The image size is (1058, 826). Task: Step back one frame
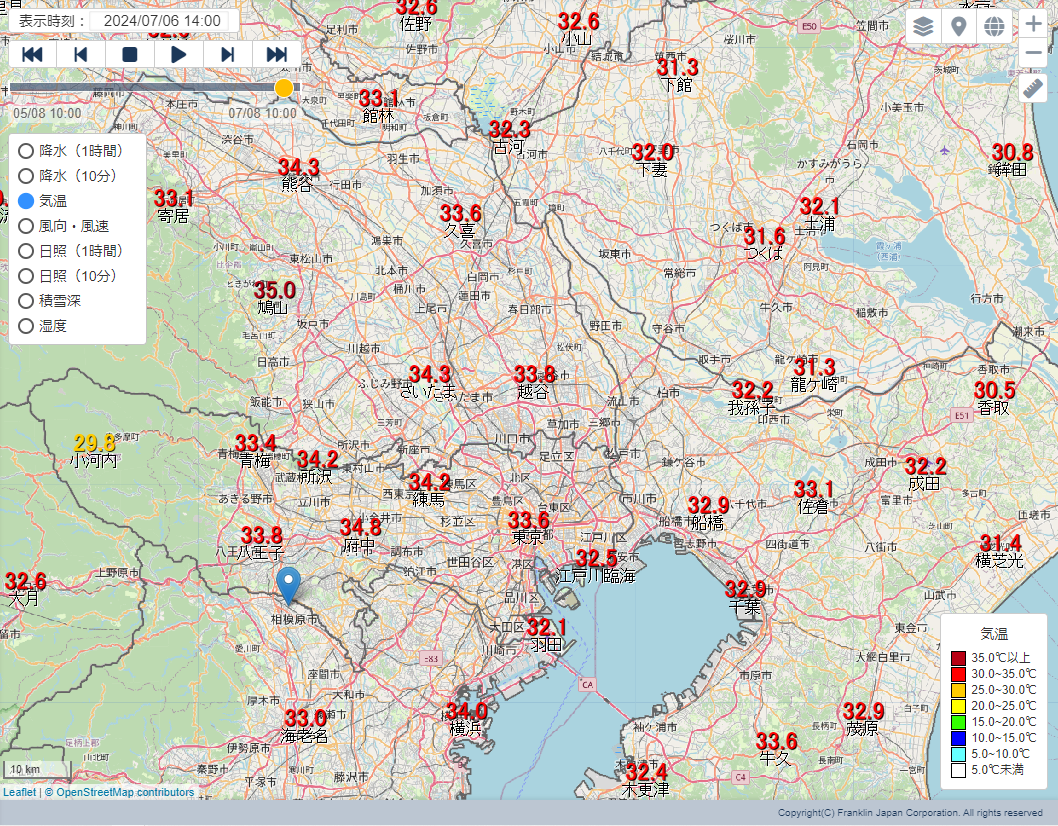pyautogui.click(x=81, y=54)
